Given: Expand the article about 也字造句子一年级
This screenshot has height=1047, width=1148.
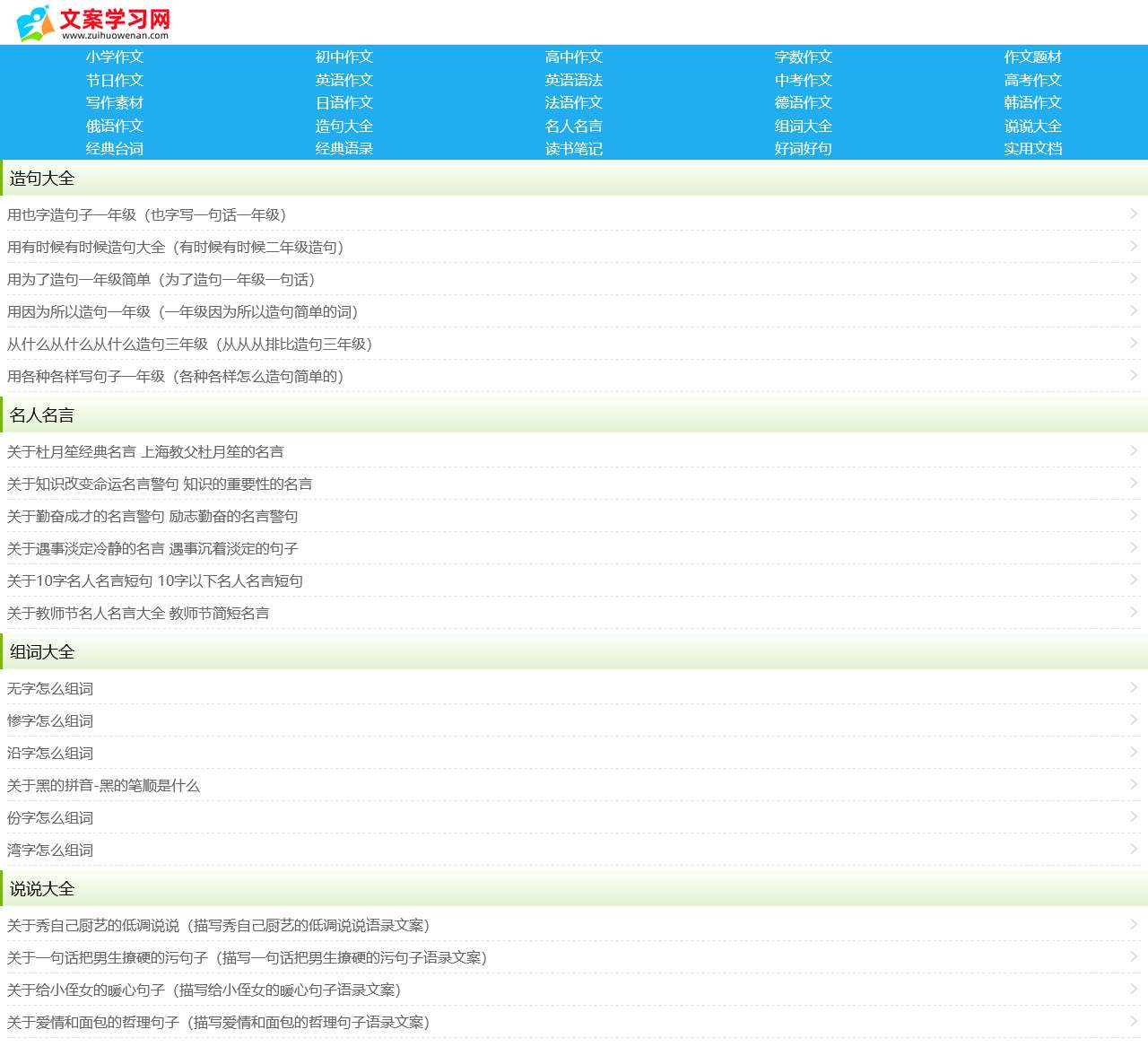Looking at the screenshot, I should (x=146, y=214).
